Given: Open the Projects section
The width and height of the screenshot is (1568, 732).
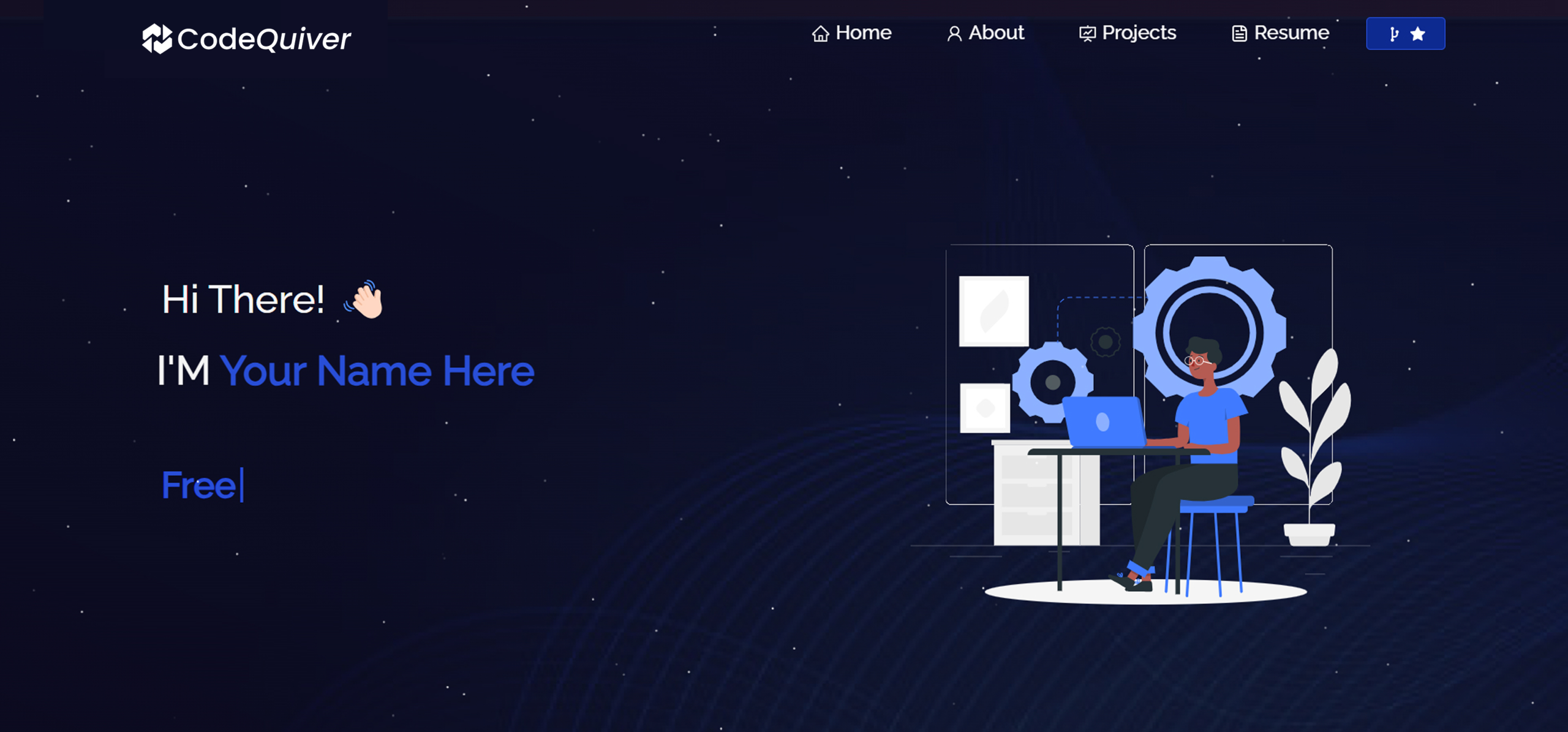Looking at the screenshot, I should point(1139,32).
